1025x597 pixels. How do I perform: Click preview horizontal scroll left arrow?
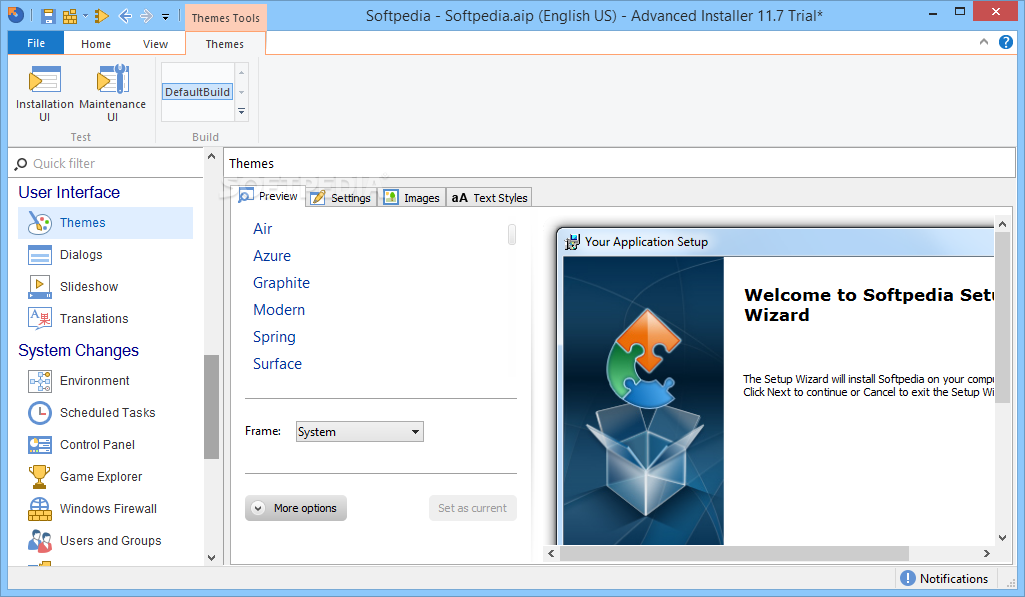[551, 554]
